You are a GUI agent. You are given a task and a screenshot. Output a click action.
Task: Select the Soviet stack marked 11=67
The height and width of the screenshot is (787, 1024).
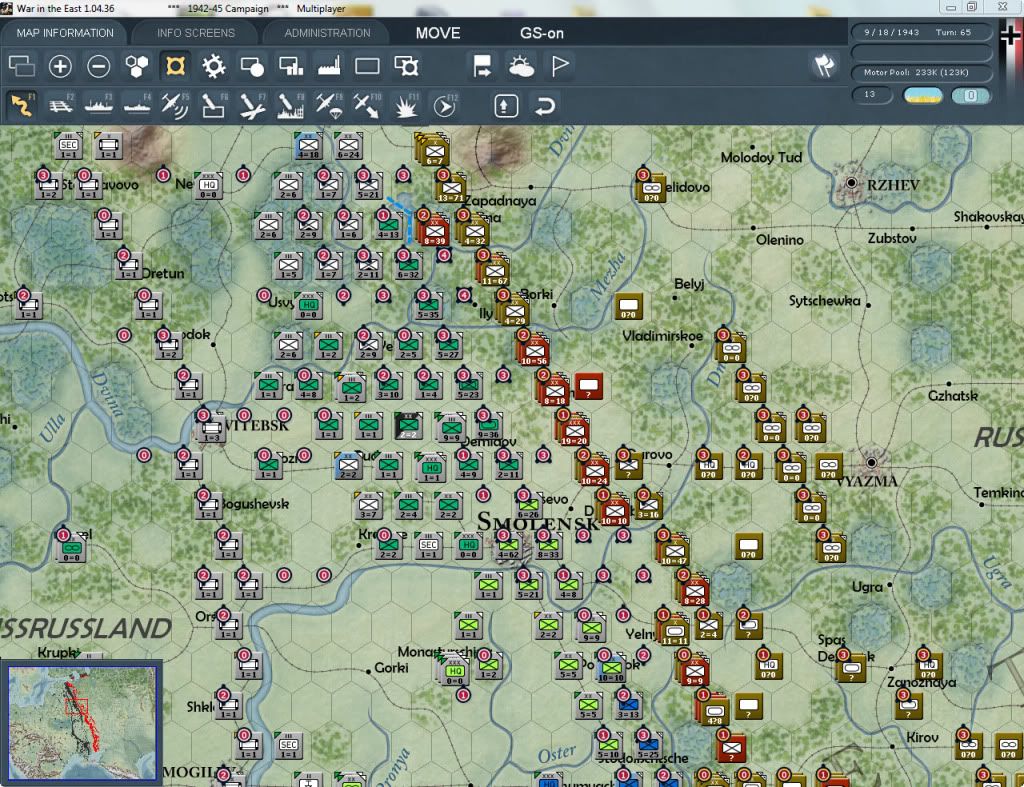[x=494, y=270]
